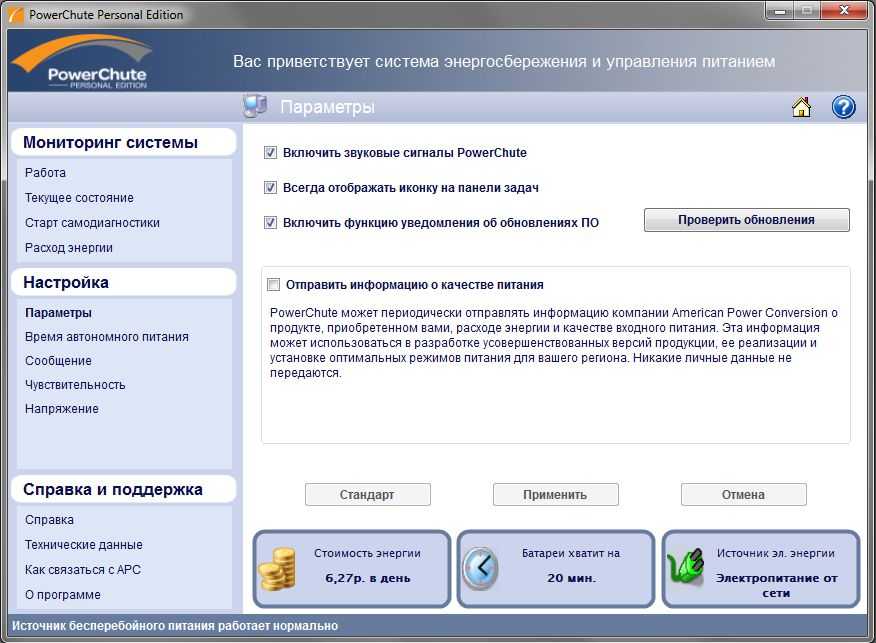The height and width of the screenshot is (643, 876).
Task: Open the Напряжение settings page
Action: click(x=62, y=408)
